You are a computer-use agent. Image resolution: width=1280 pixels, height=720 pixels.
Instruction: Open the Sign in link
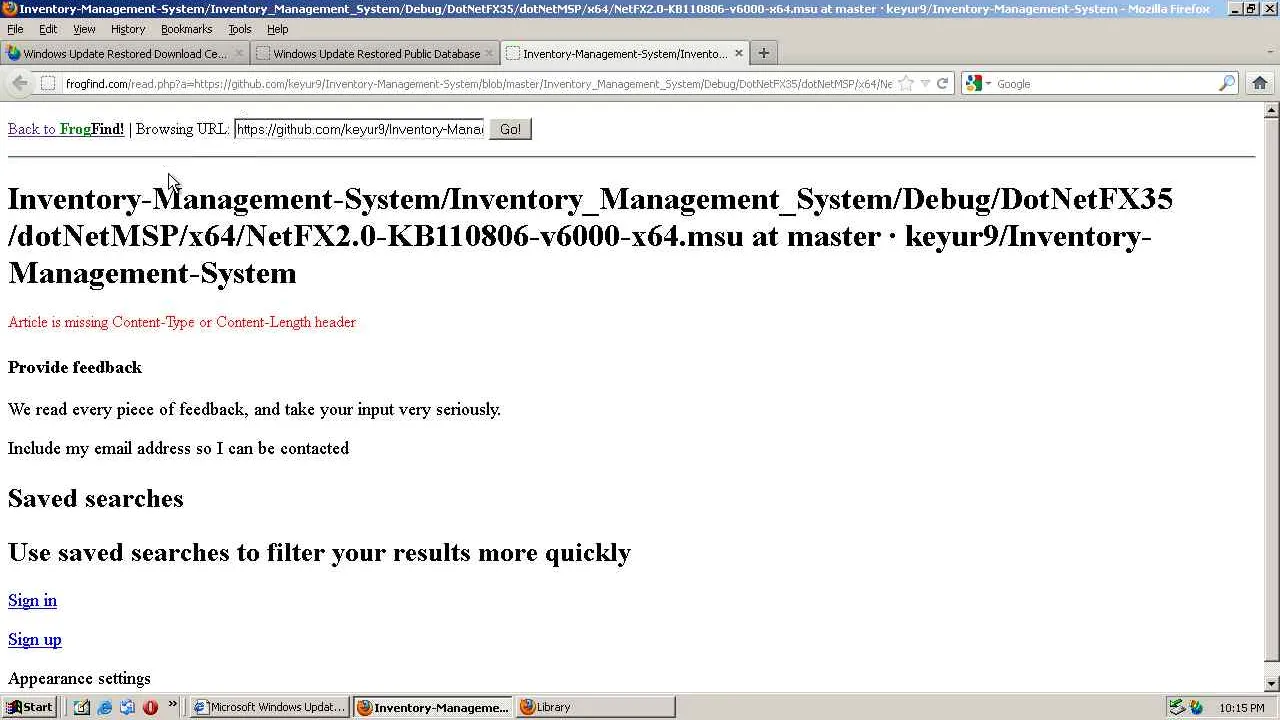click(32, 601)
